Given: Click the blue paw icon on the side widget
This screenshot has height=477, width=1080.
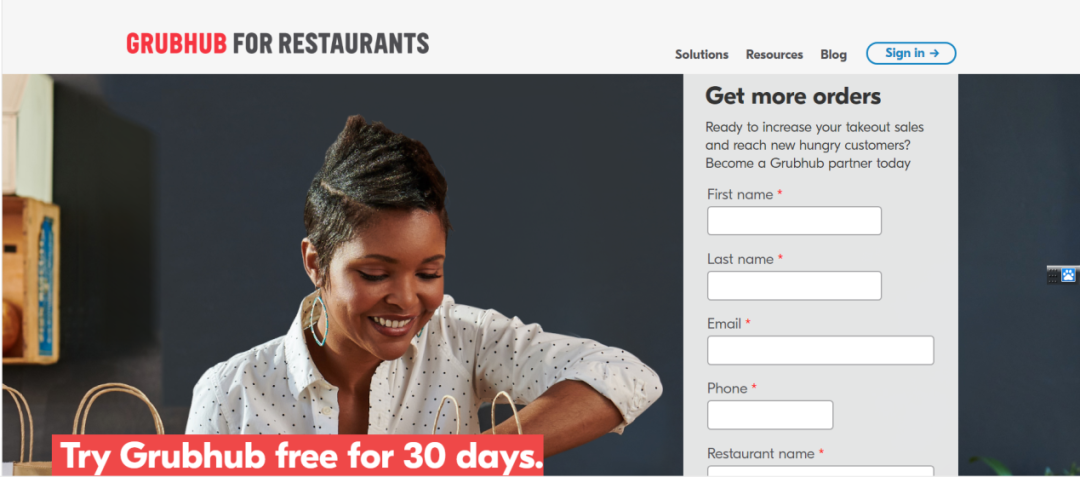Looking at the screenshot, I should 1068,275.
